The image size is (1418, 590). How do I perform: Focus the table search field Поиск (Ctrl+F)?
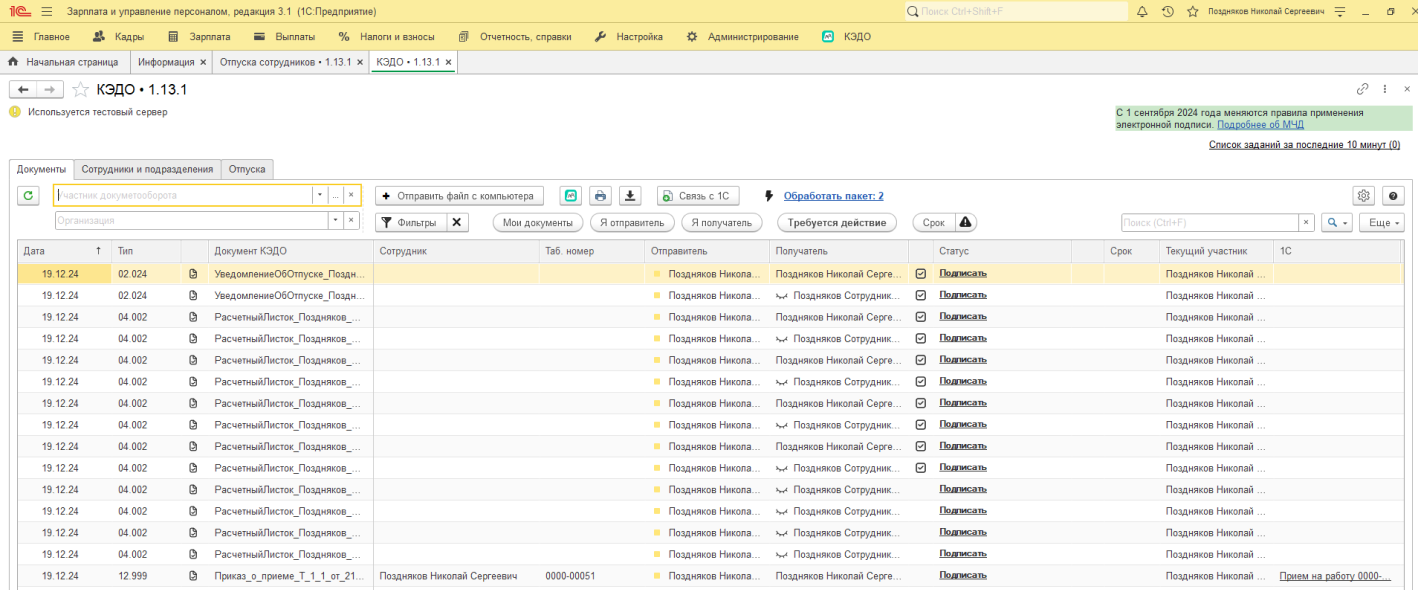1210,222
